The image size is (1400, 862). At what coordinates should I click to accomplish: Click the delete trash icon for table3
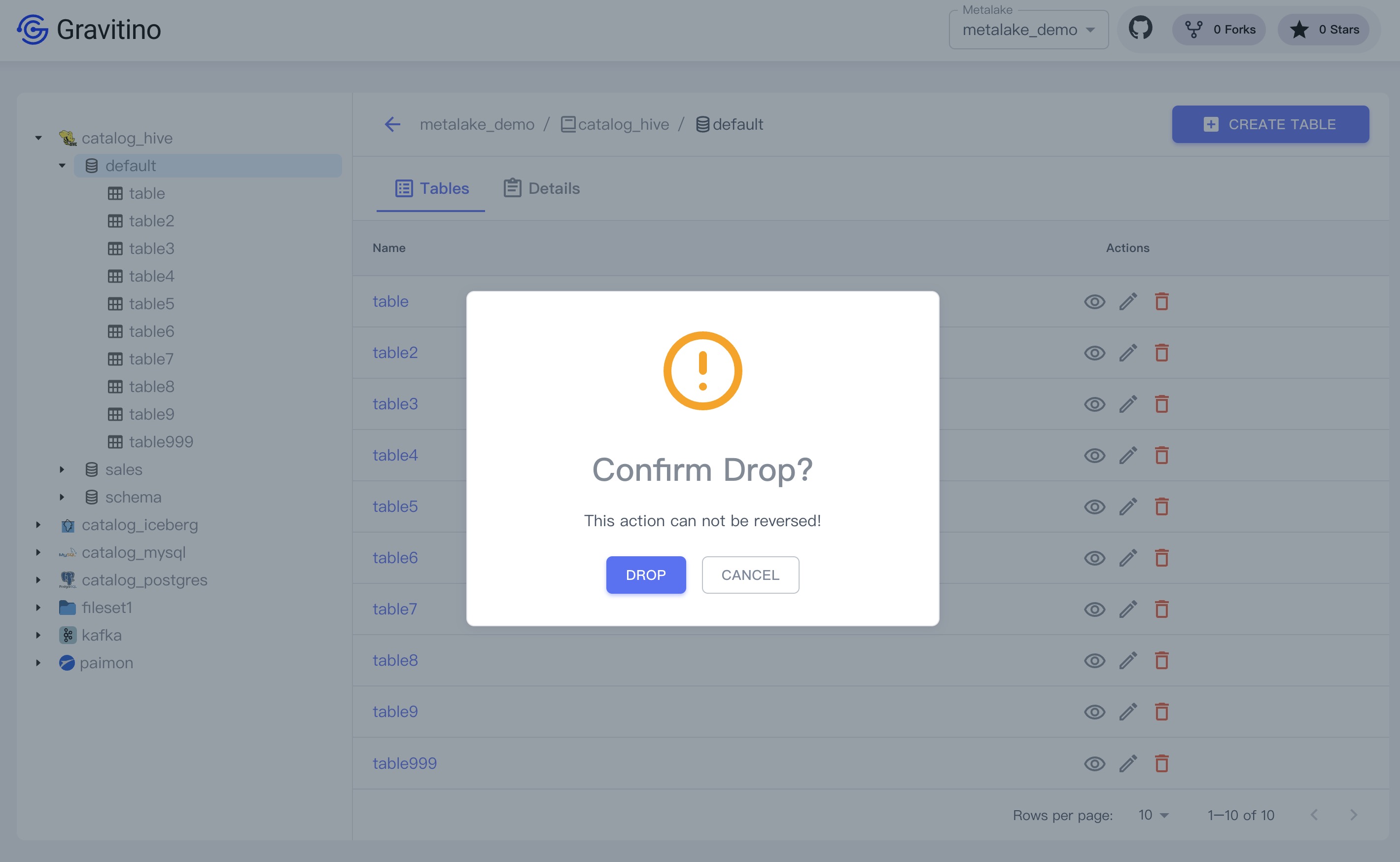(x=1161, y=403)
